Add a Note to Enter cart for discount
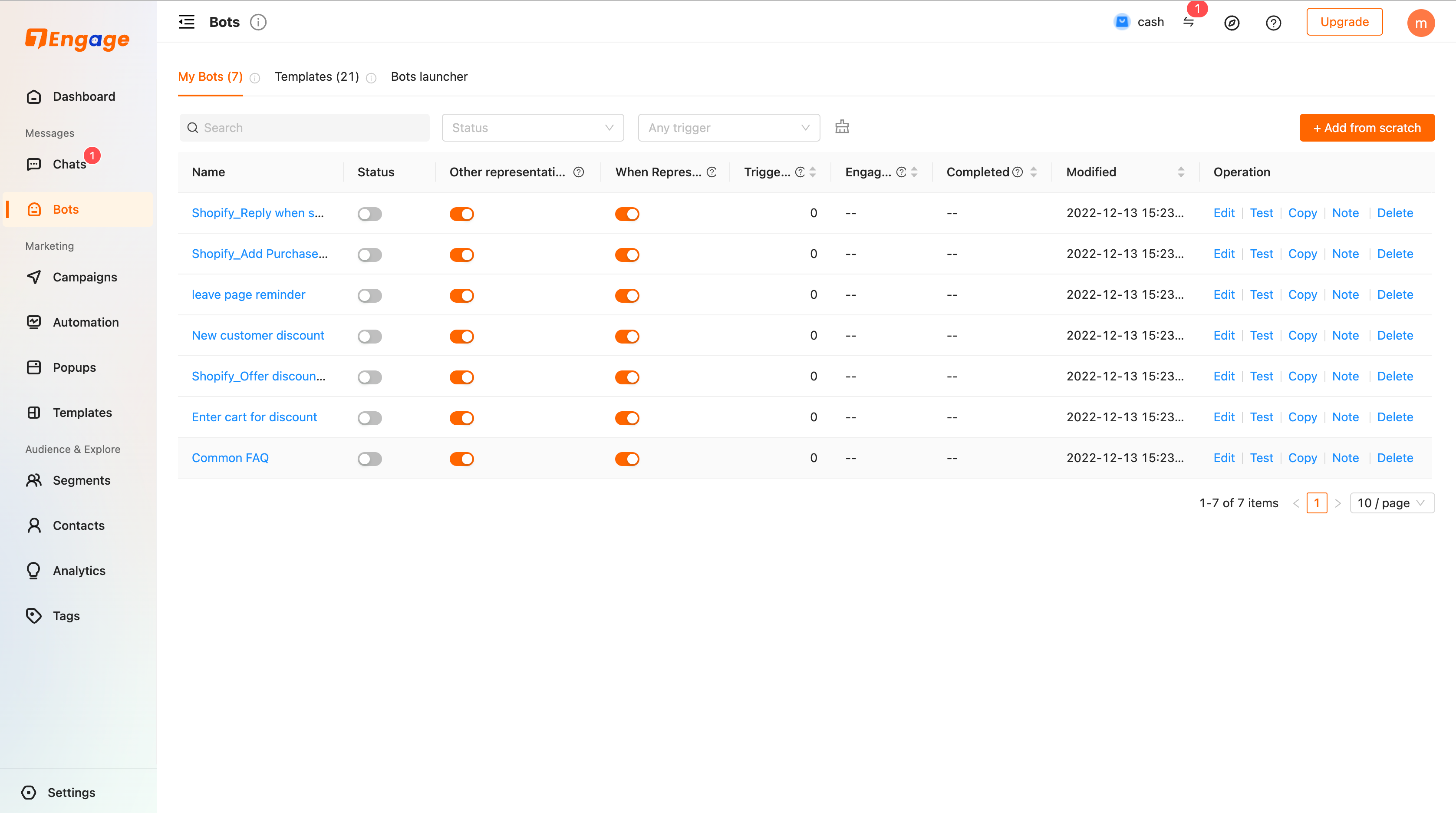The image size is (1456, 813). pyautogui.click(x=1345, y=417)
